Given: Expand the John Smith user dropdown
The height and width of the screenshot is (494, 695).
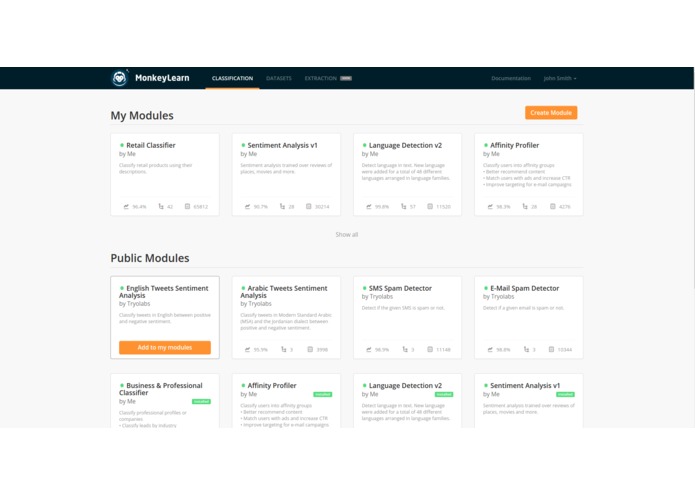Looking at the screenshot, I should coord(560,78).
